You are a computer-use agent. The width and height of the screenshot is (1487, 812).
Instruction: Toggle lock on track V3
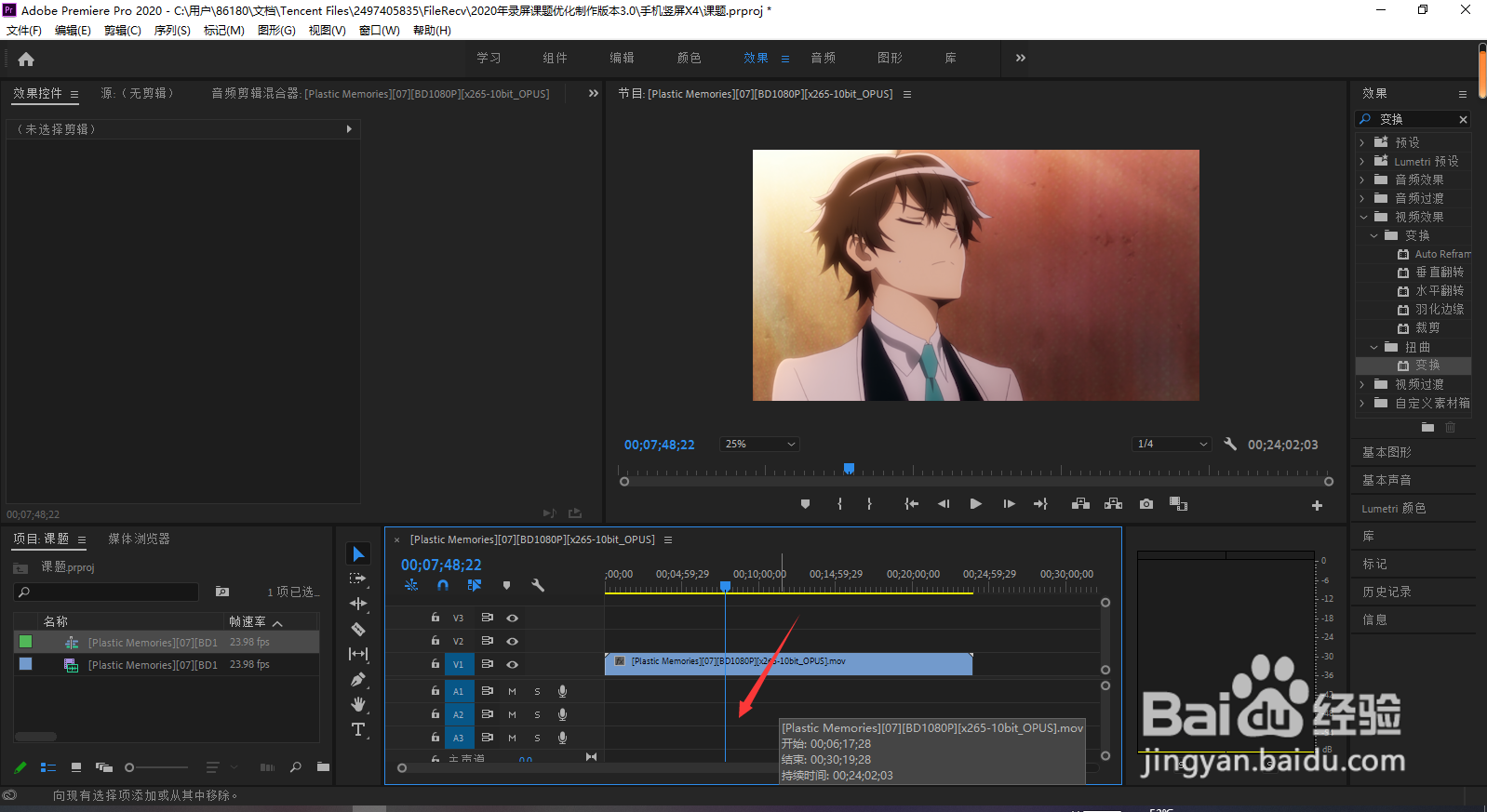tap(435, 617)
